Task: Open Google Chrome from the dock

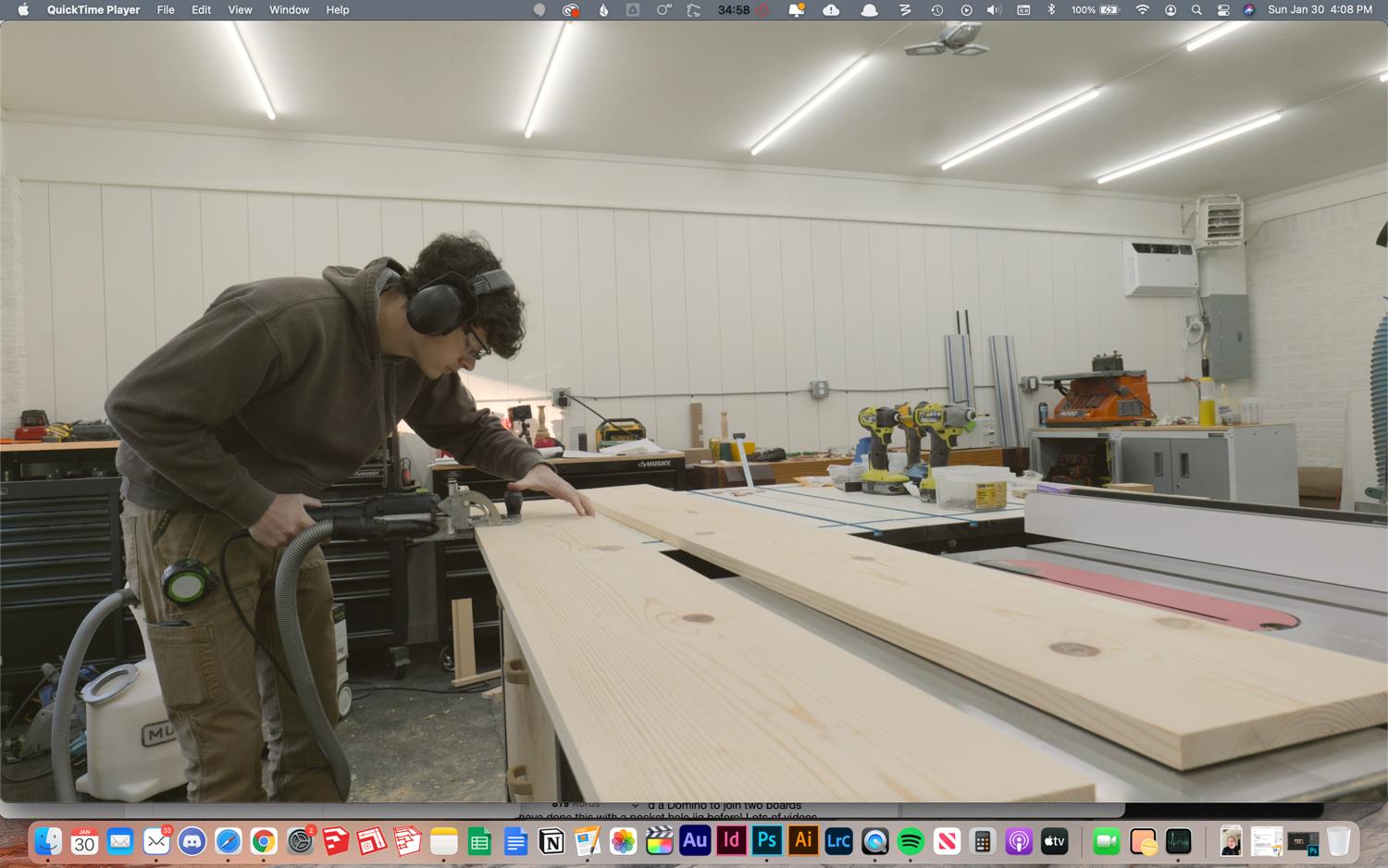Action: (x=264, y=841)
